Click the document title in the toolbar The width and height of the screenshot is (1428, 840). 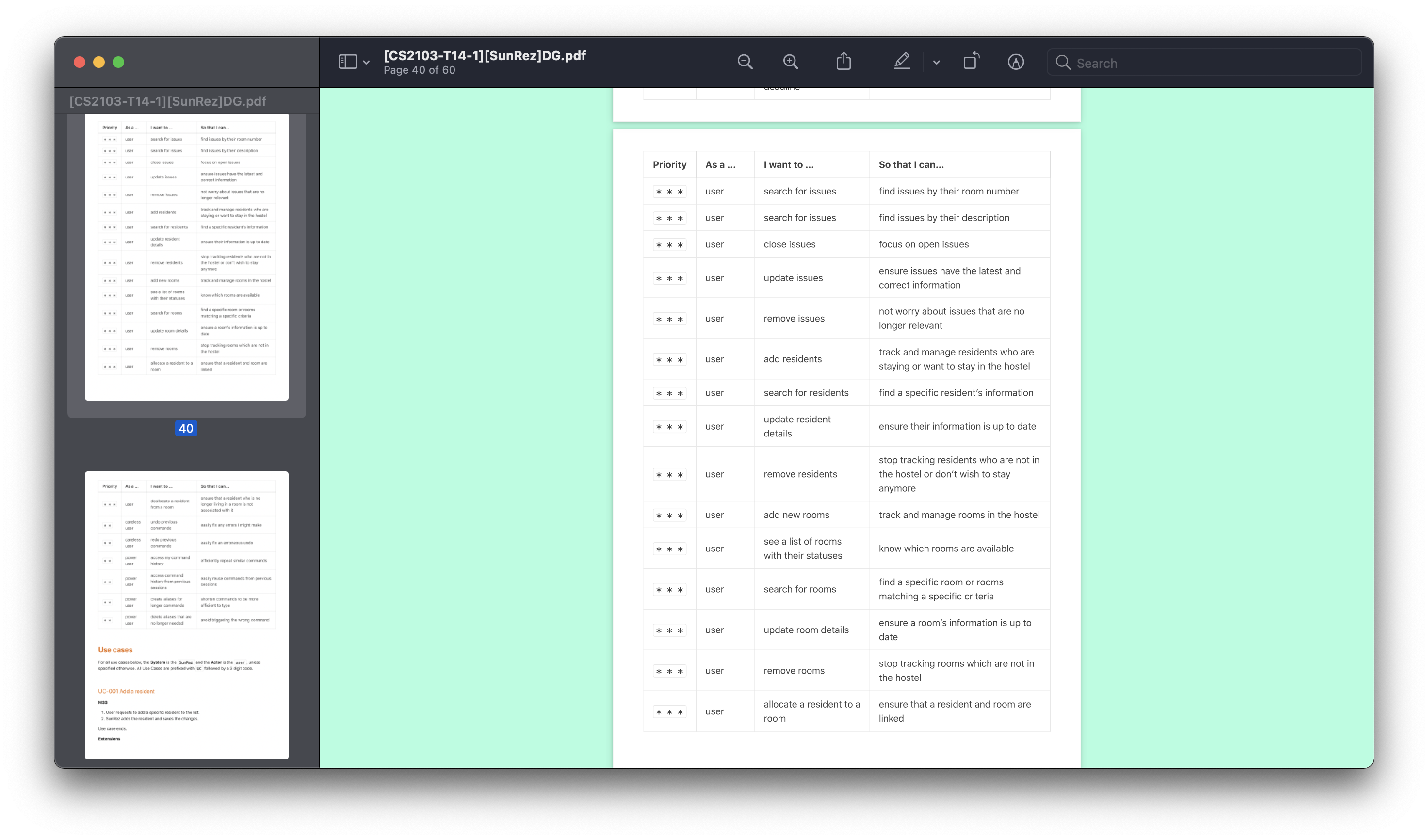click(485, 55)
